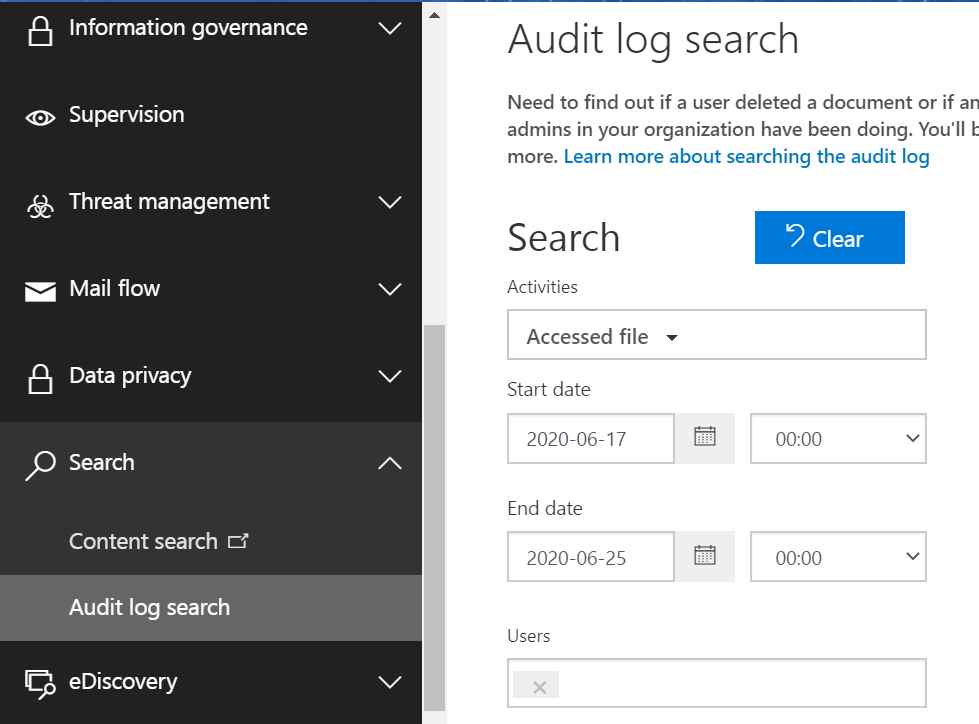Click the Data privacy lock icon
Viewport: 979px width, 724px height.
click(x=40, y=379)
